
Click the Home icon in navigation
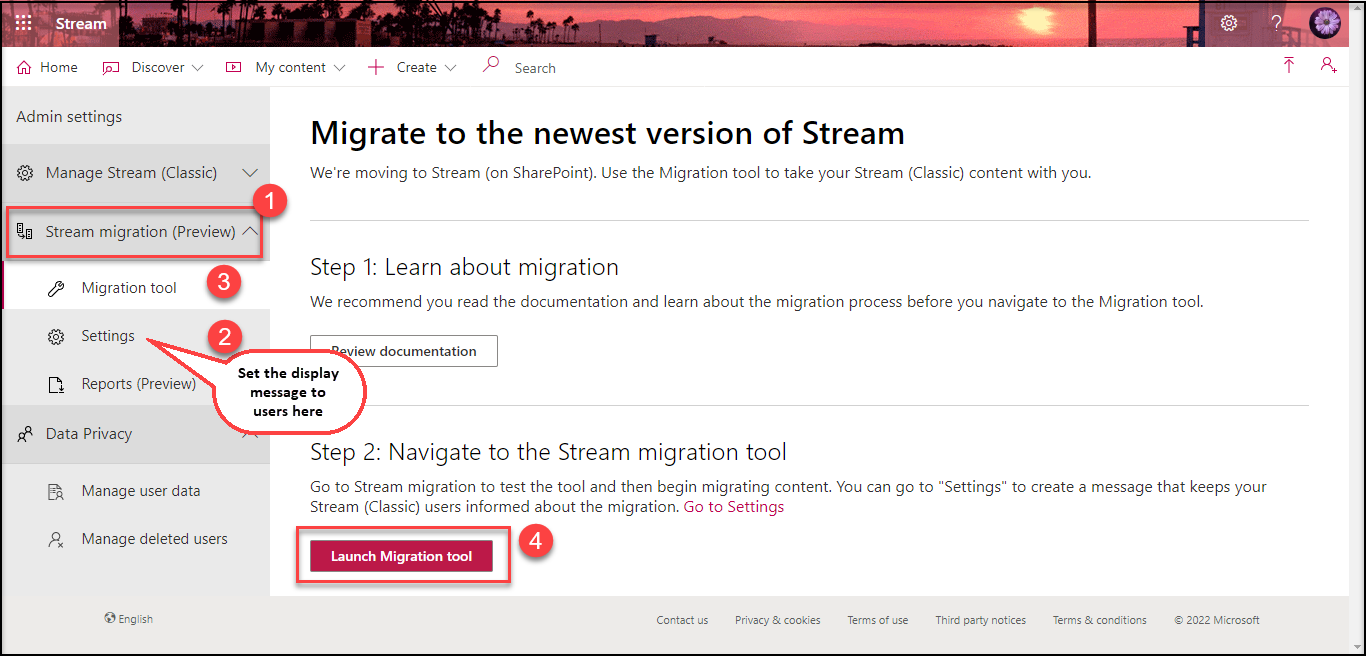tap(25, 67)
